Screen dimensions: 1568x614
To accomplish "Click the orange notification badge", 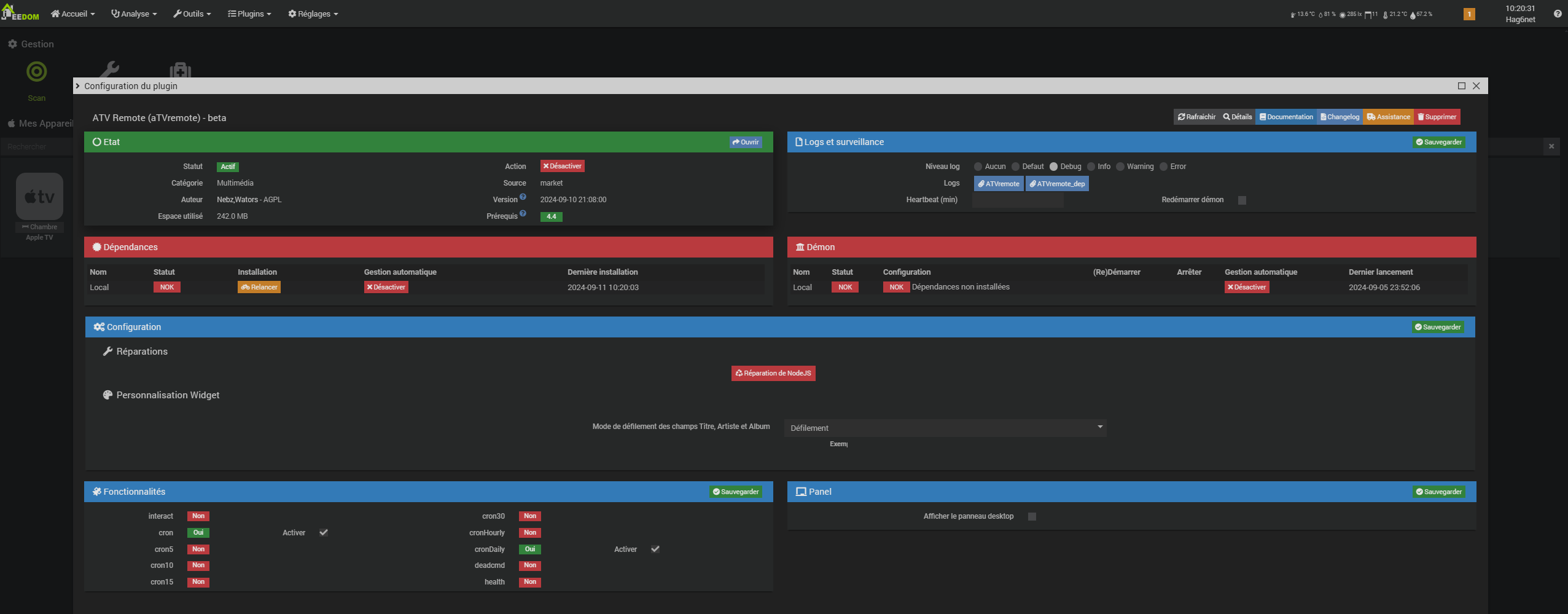I will coord(1469,14).
